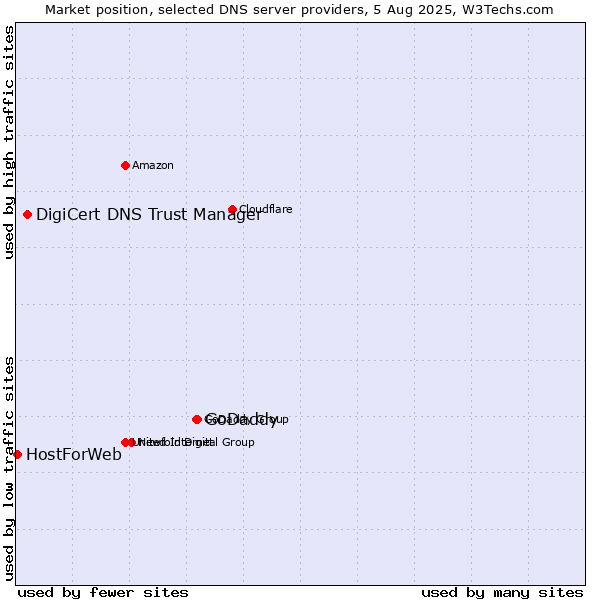Click the "used by many sites" axis label
Image resolution: width=600 pixels, height=600 pixels.
[502, 593]
